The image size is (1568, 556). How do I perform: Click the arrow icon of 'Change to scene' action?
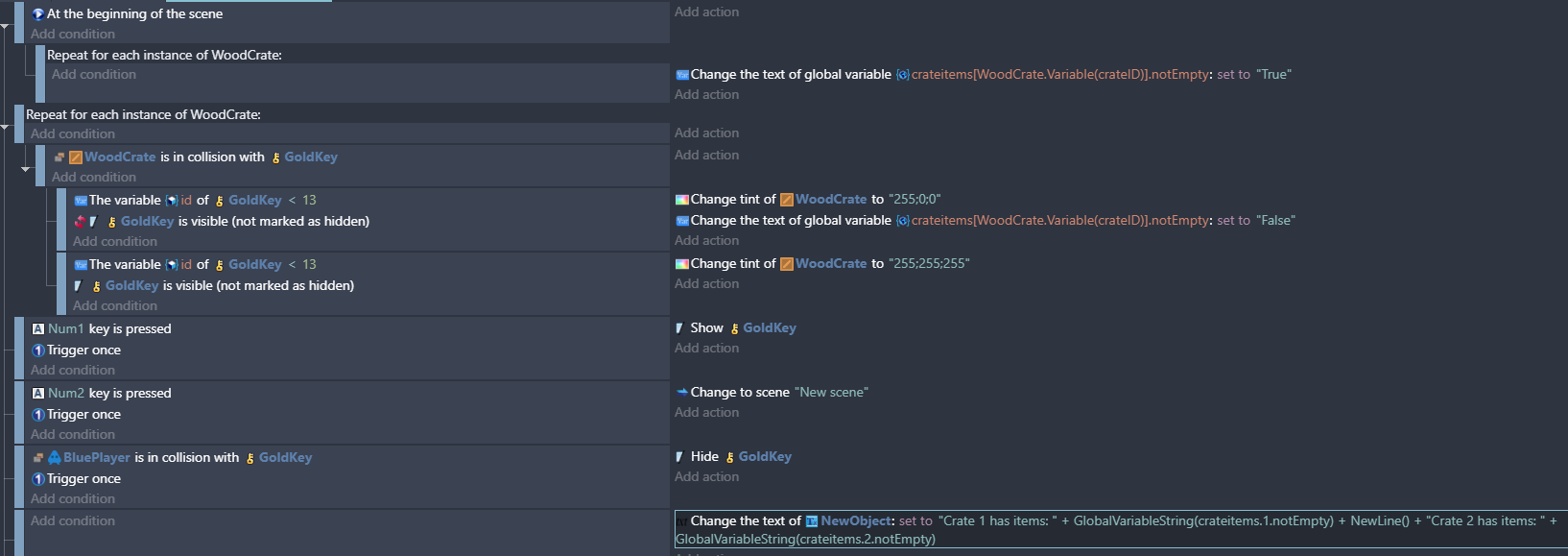click(x=682, y=392)
